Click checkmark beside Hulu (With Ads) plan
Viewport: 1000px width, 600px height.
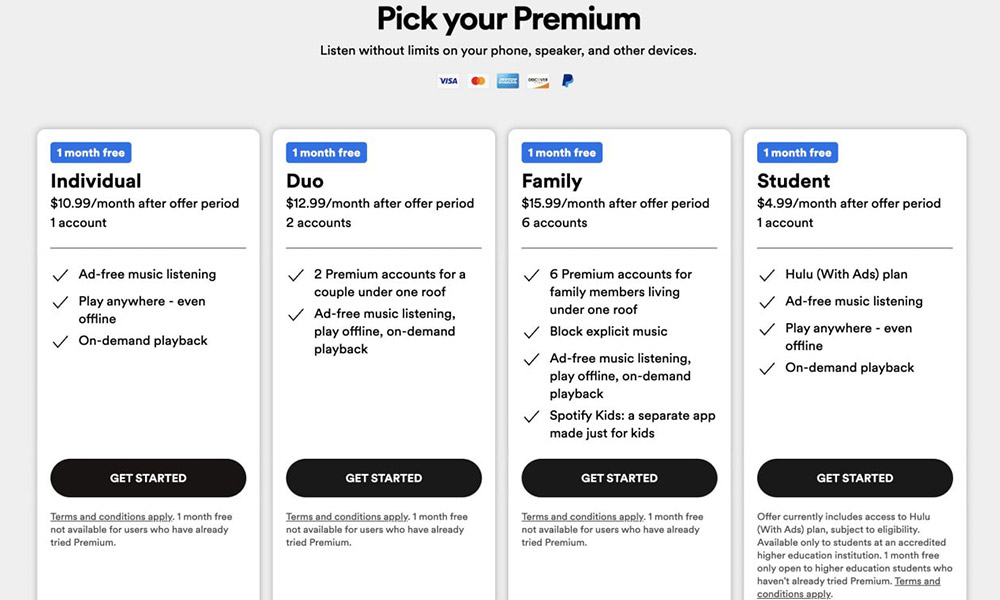tap(767, 275)
